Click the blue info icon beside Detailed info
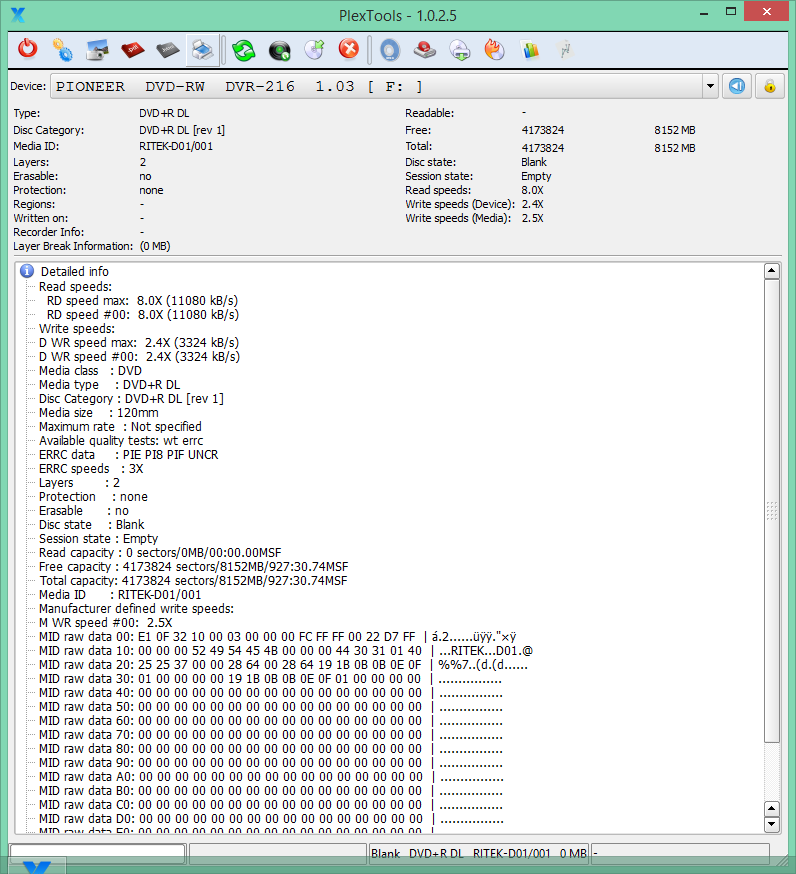Image resolution: width=796 pixels, height=874 pixels. (x=27, y=271)
